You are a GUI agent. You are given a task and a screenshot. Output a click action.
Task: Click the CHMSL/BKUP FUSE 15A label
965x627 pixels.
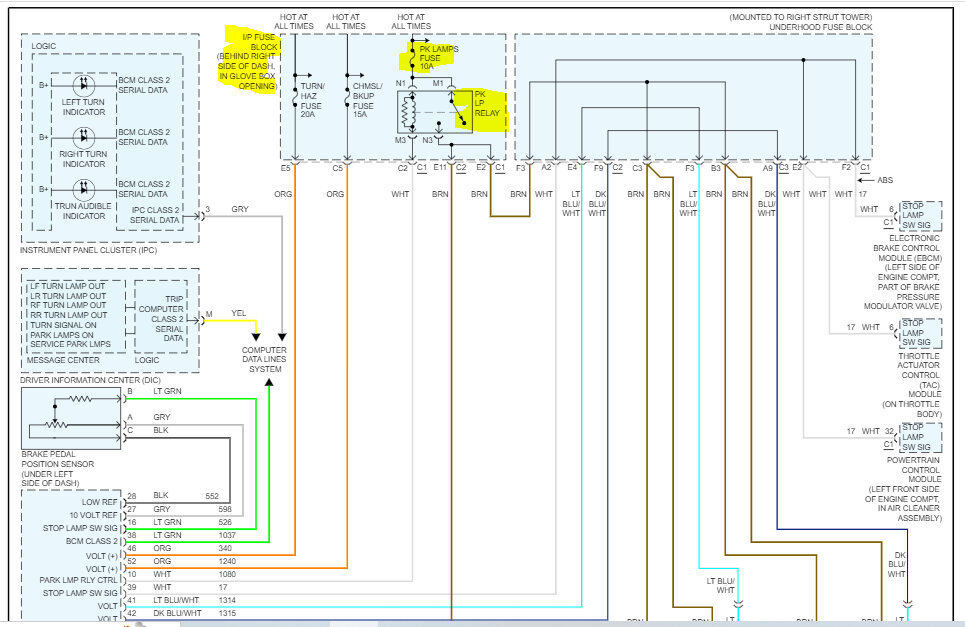367,100
